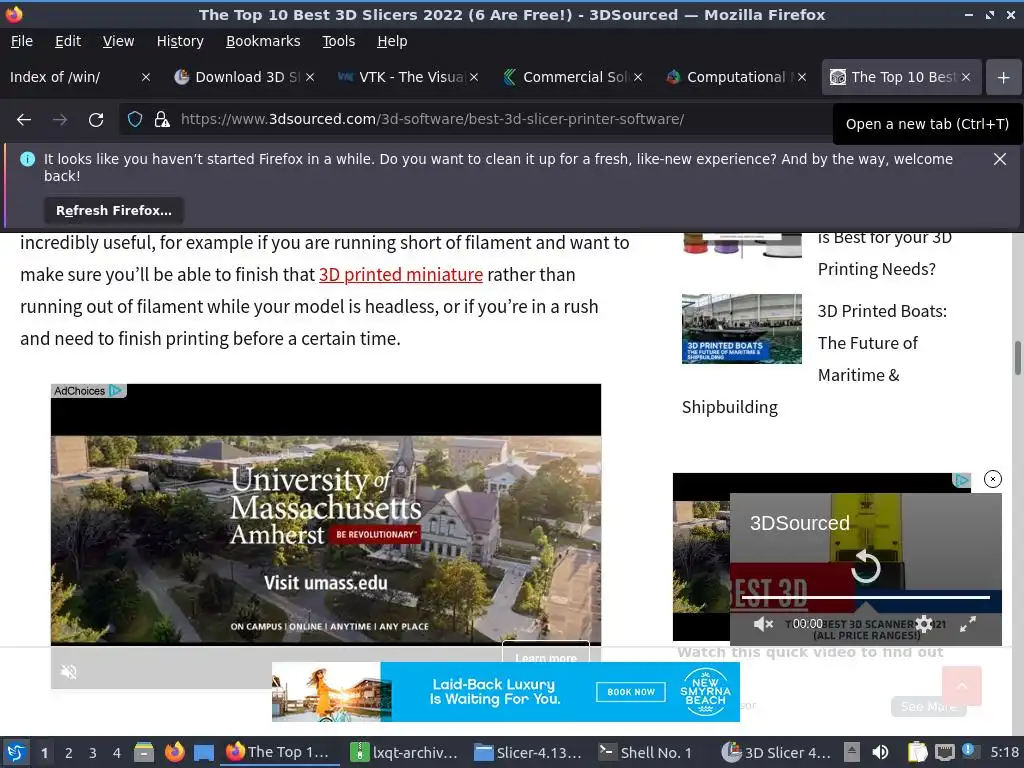Switch to Slicer-4.13 file manager window
1024x768 pixels.
coord(528,753)
